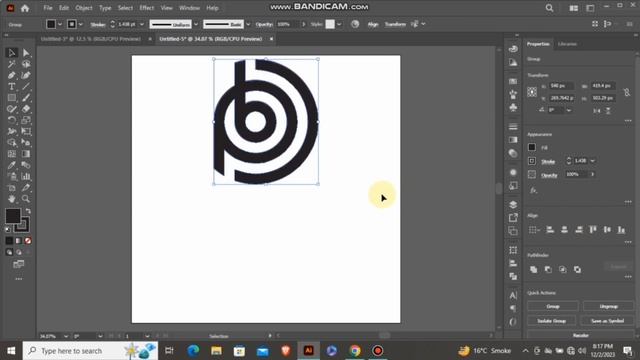This screenshot has width=640, height=360.
Task: Select the Zoom tool
Action: click(x=26, y=199)
